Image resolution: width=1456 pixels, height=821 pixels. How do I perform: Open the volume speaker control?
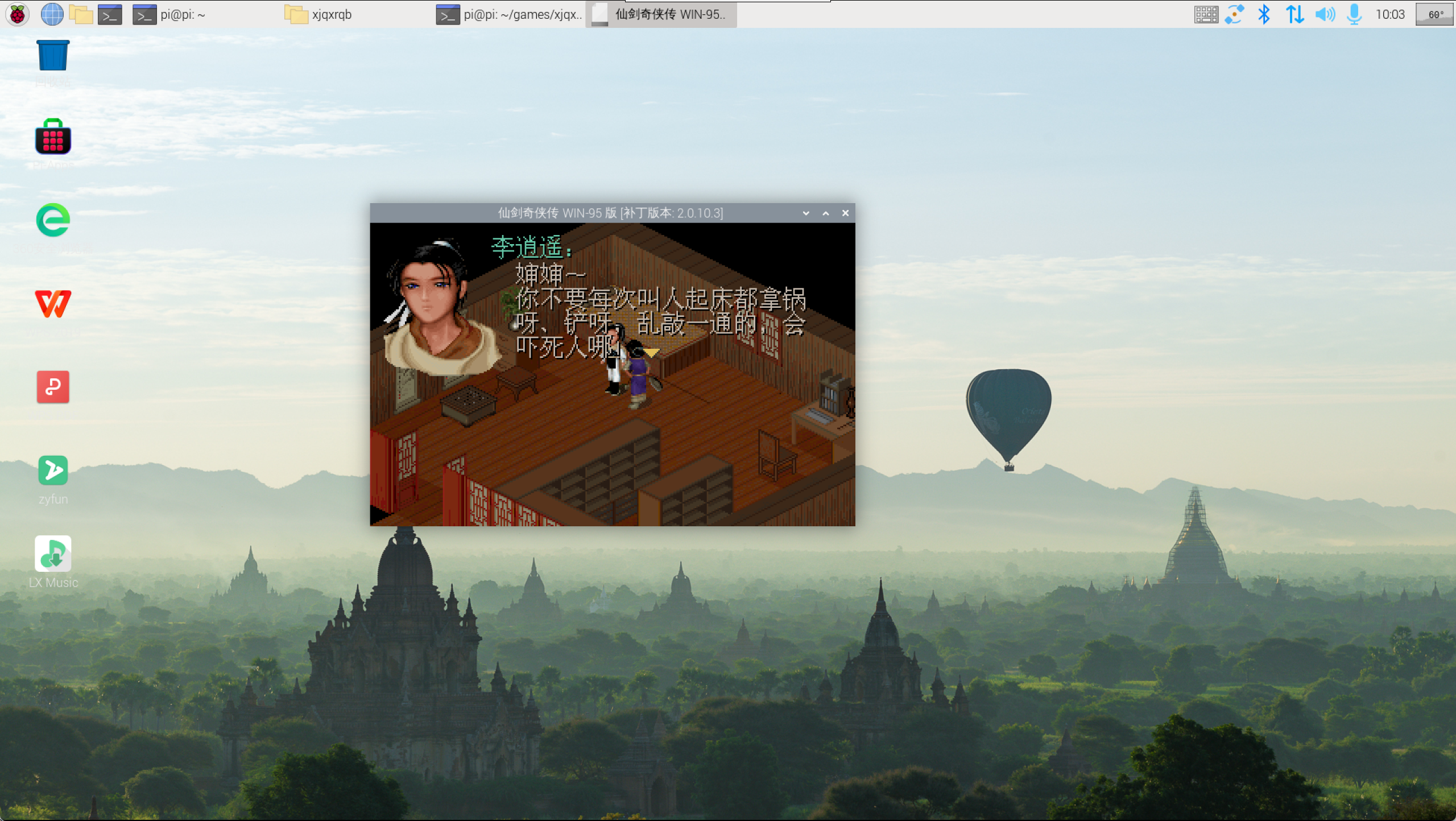pos(1325,14)
